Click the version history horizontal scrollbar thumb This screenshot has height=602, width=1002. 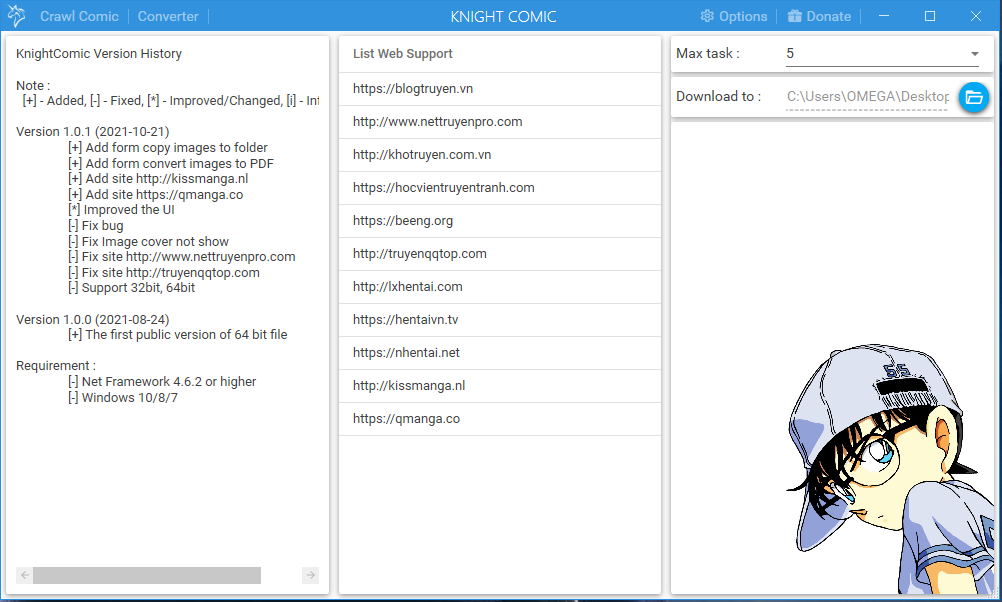pos(147,575)
